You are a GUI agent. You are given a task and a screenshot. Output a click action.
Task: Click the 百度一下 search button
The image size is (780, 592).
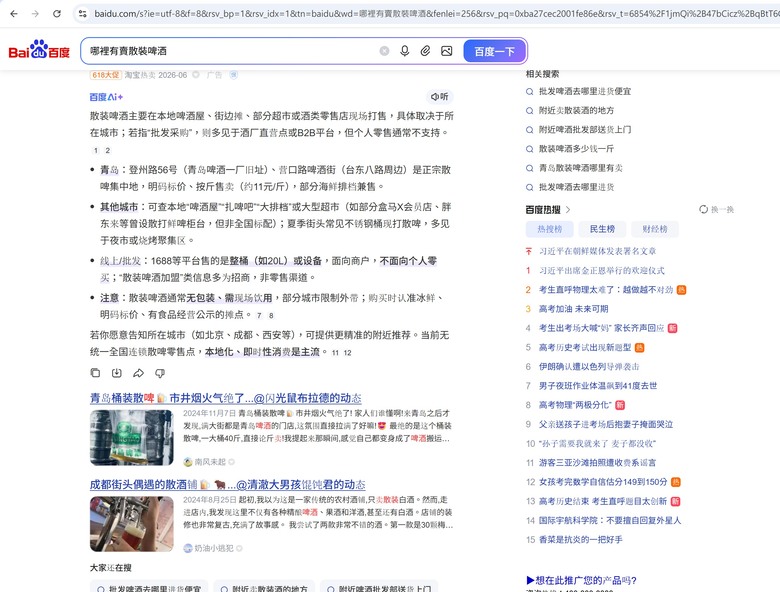point(494,51)
